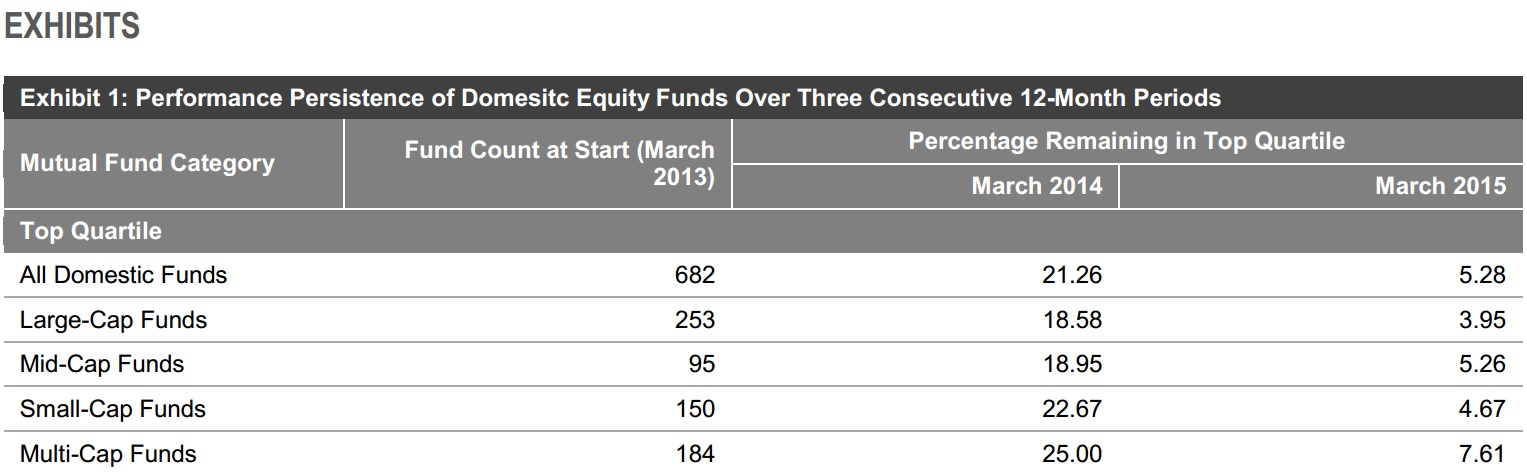The image size is (1527, 472).
Task: Select the March 2014 column header
Action: [x=1036, y=186]
